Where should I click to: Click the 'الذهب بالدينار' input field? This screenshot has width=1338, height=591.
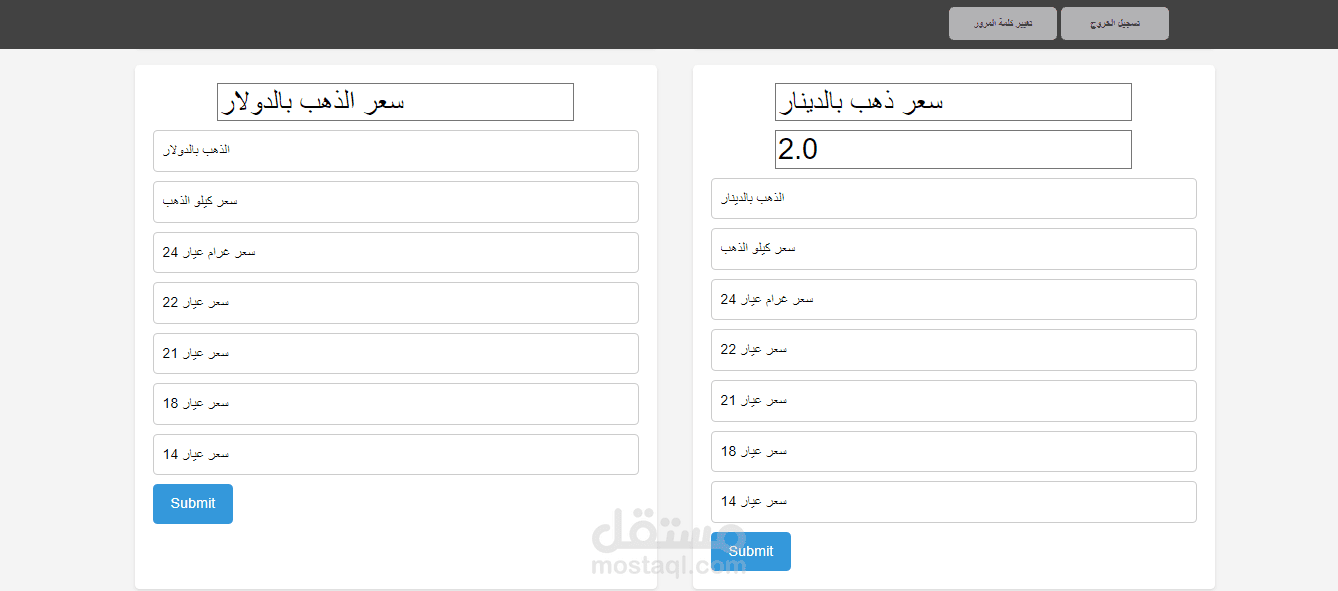tap(953, 198)
